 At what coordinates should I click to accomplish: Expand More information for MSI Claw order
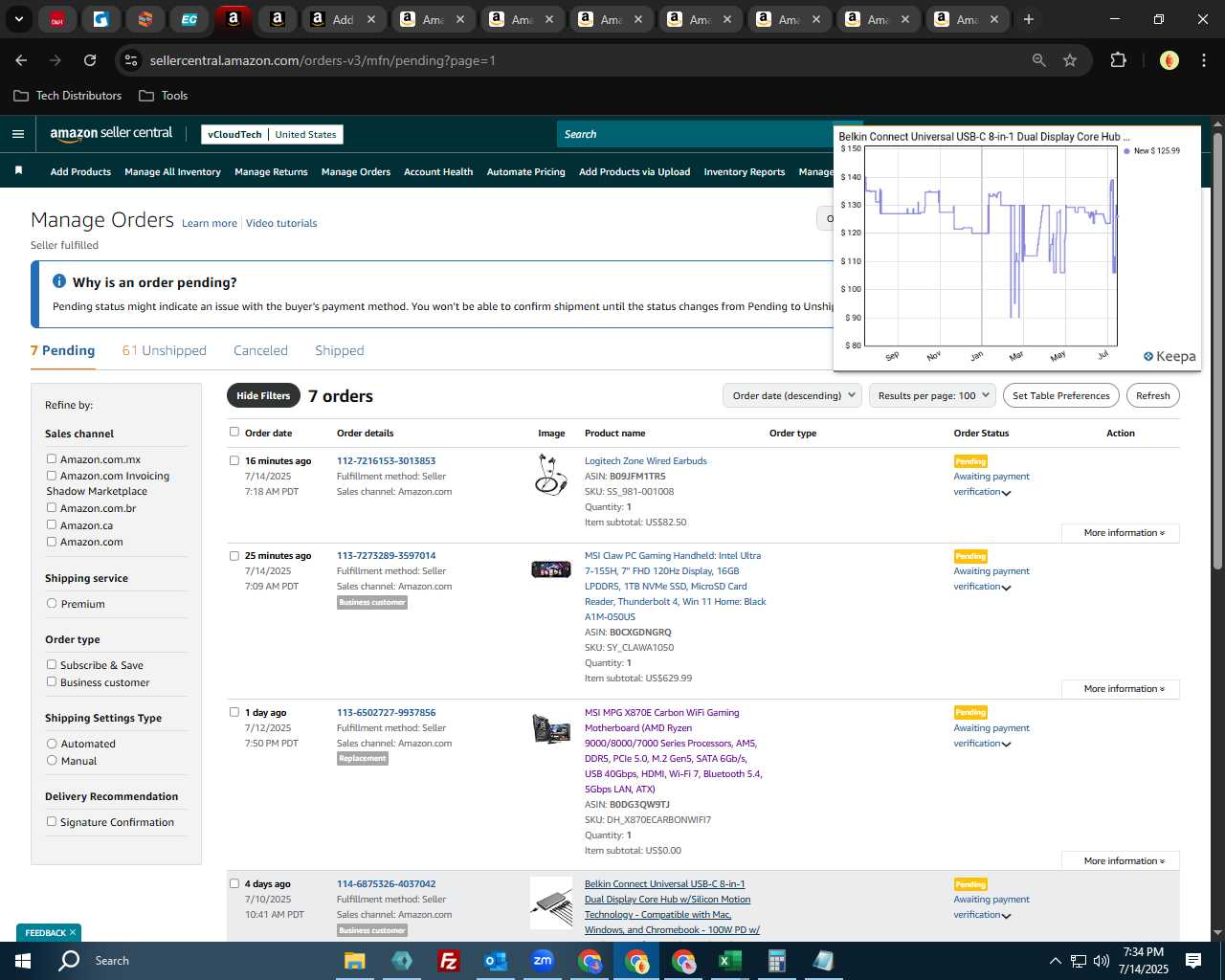[x=1121, y=689]
